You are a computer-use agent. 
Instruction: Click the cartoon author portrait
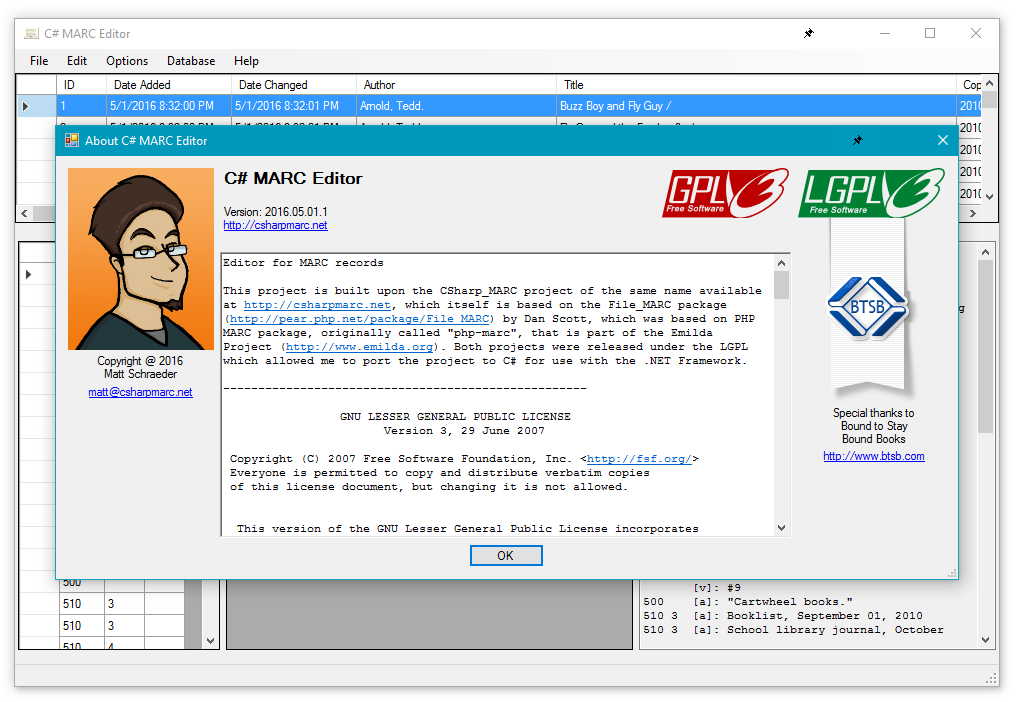141,259
